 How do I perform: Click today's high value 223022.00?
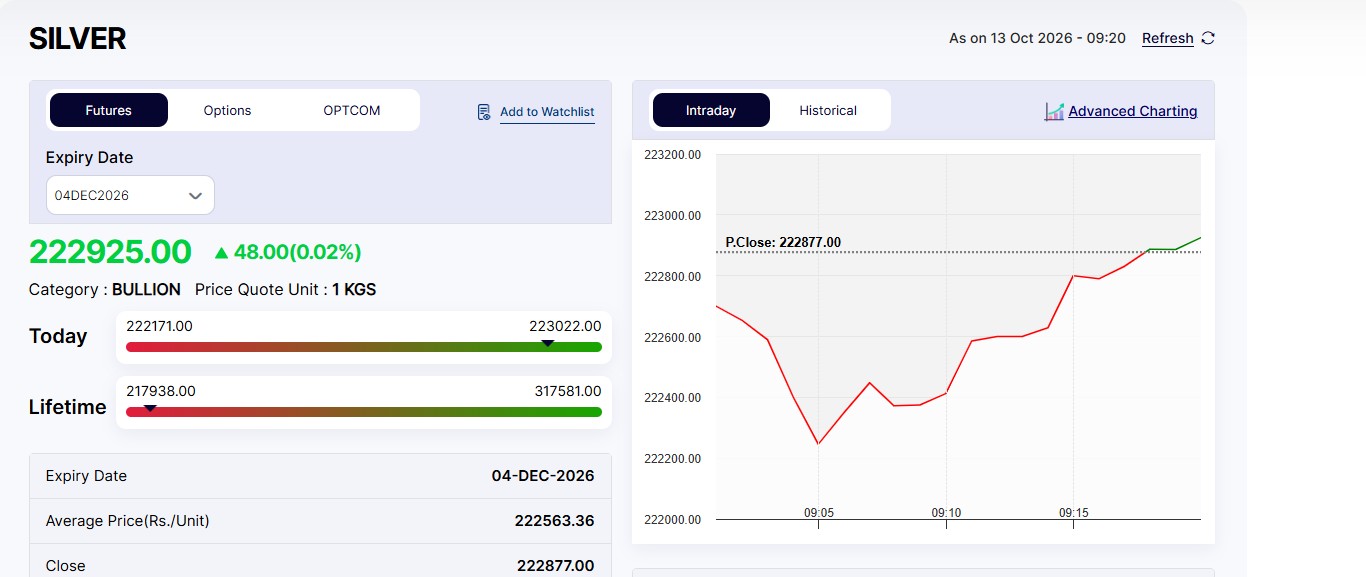tap(565, 326)
